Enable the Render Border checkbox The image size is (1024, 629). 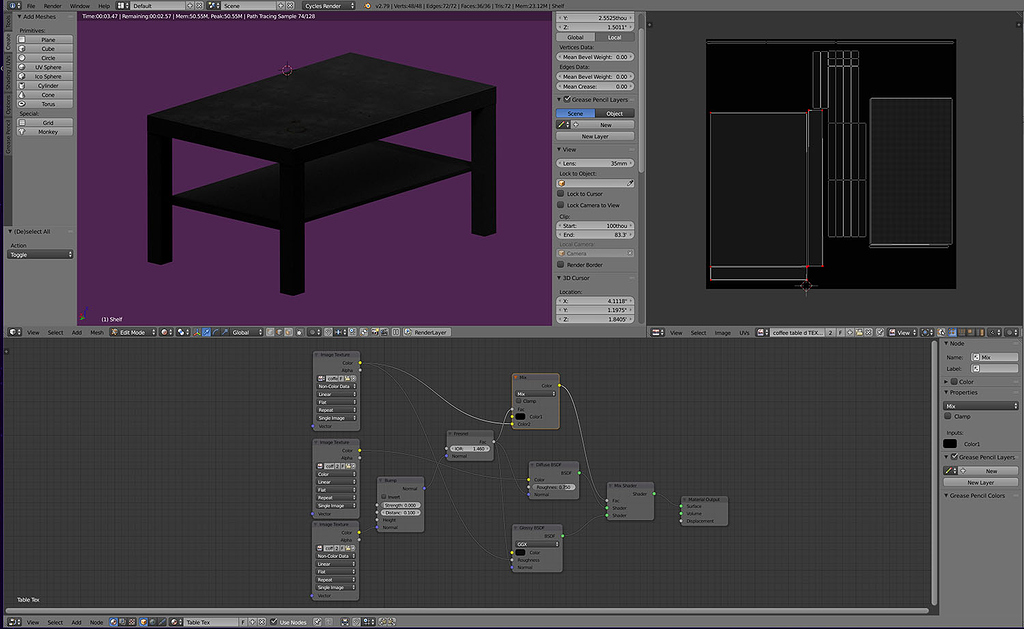tap(560, 265)
